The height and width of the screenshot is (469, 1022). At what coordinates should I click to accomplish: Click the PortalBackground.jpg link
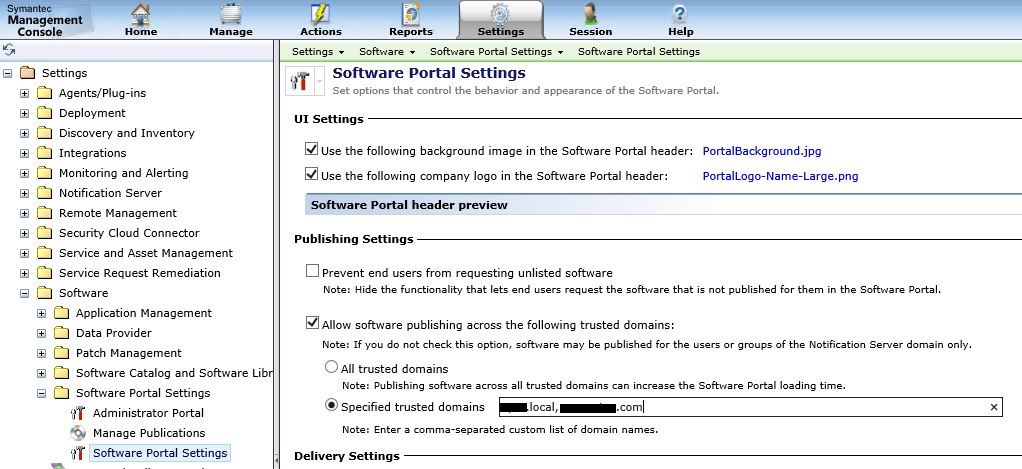click(x=762, y=151)
